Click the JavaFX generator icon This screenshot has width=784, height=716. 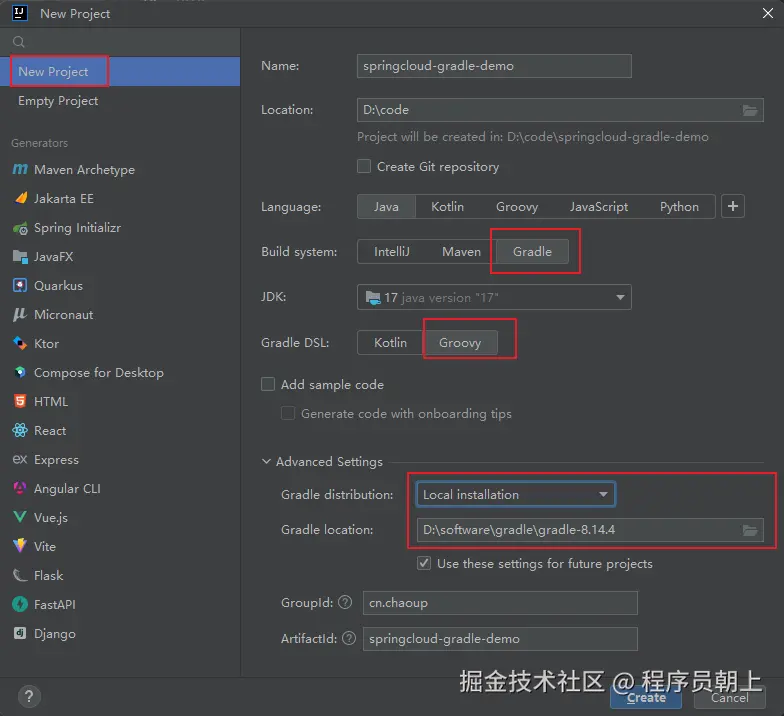20,256
